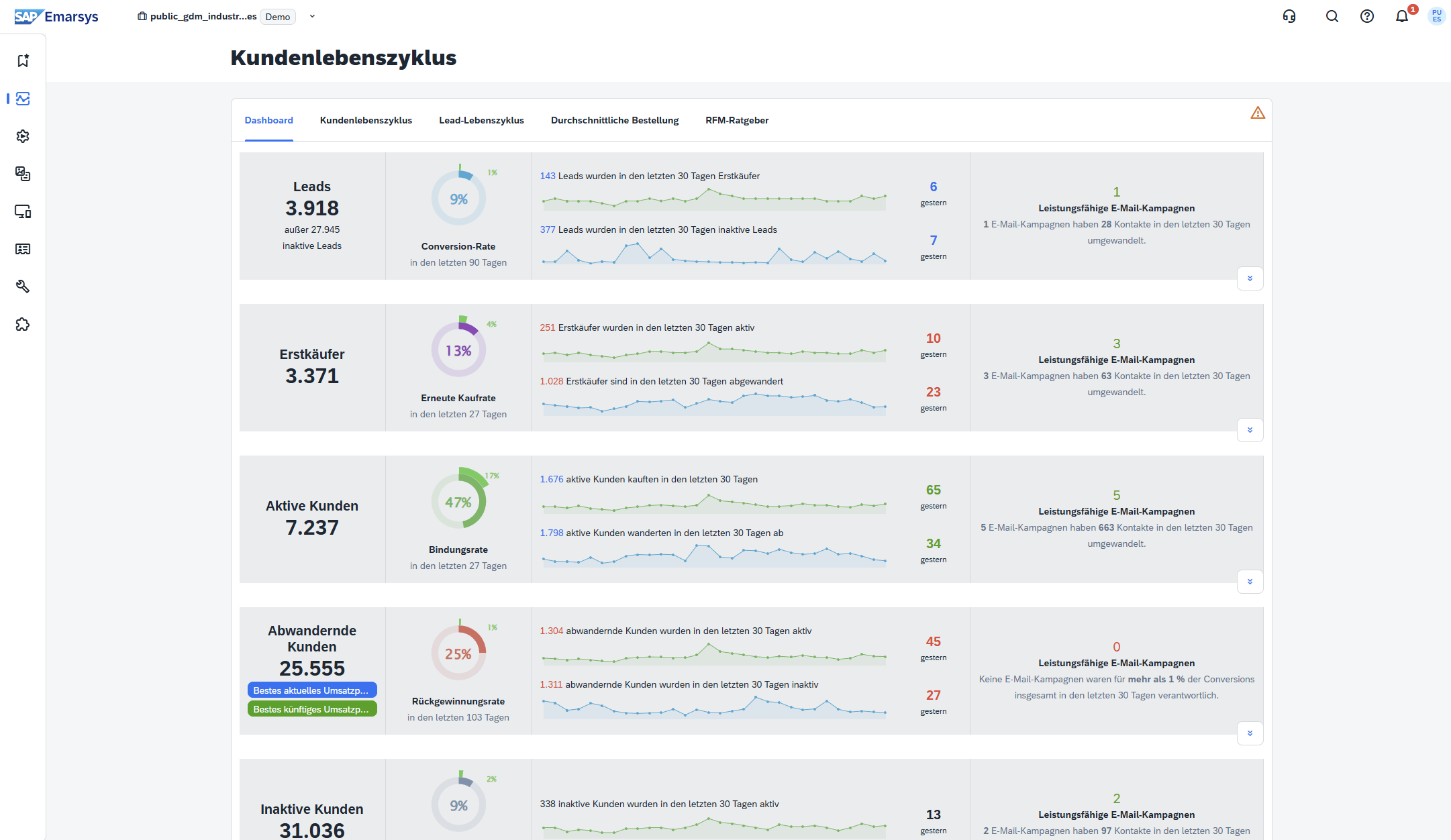Click Aktive Kunden campaign count 5
Viewport: 1451px width, 840px height.
tap(1116, 495)
